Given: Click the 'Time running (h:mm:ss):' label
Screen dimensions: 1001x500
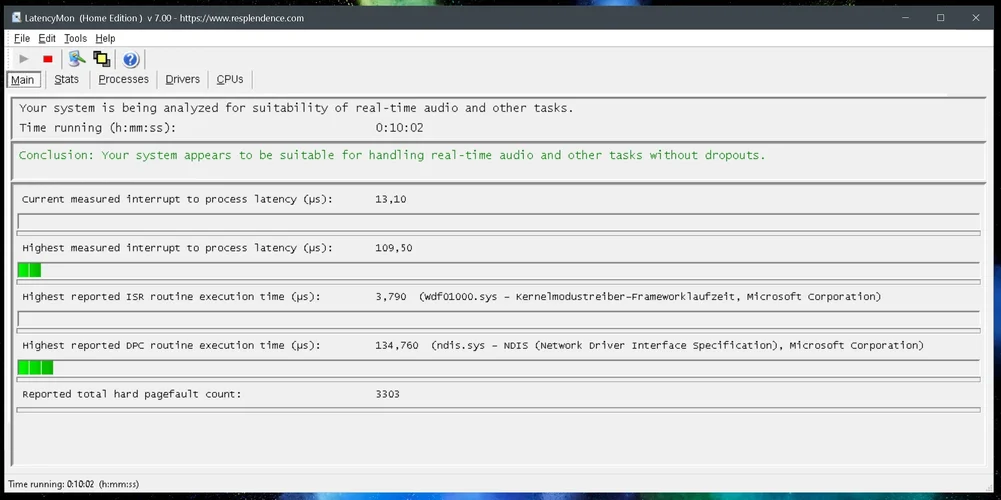Looking at the screenshot, I should (98, 128).
